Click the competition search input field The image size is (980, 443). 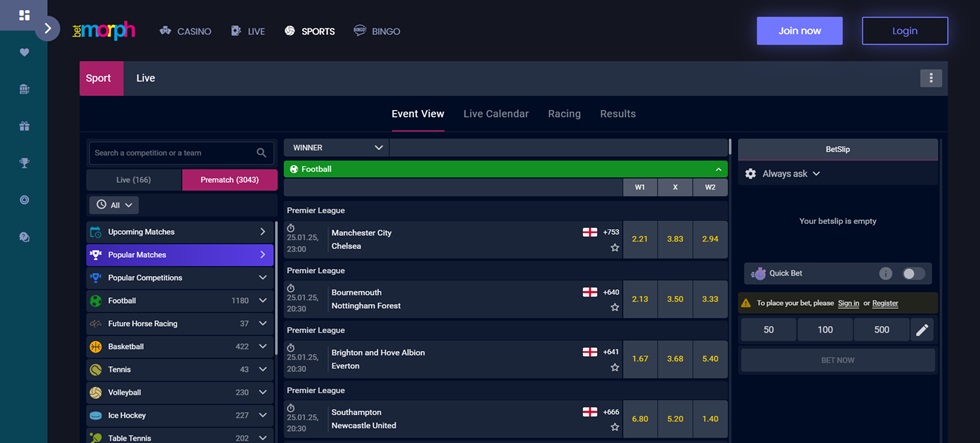pos(170,153)
